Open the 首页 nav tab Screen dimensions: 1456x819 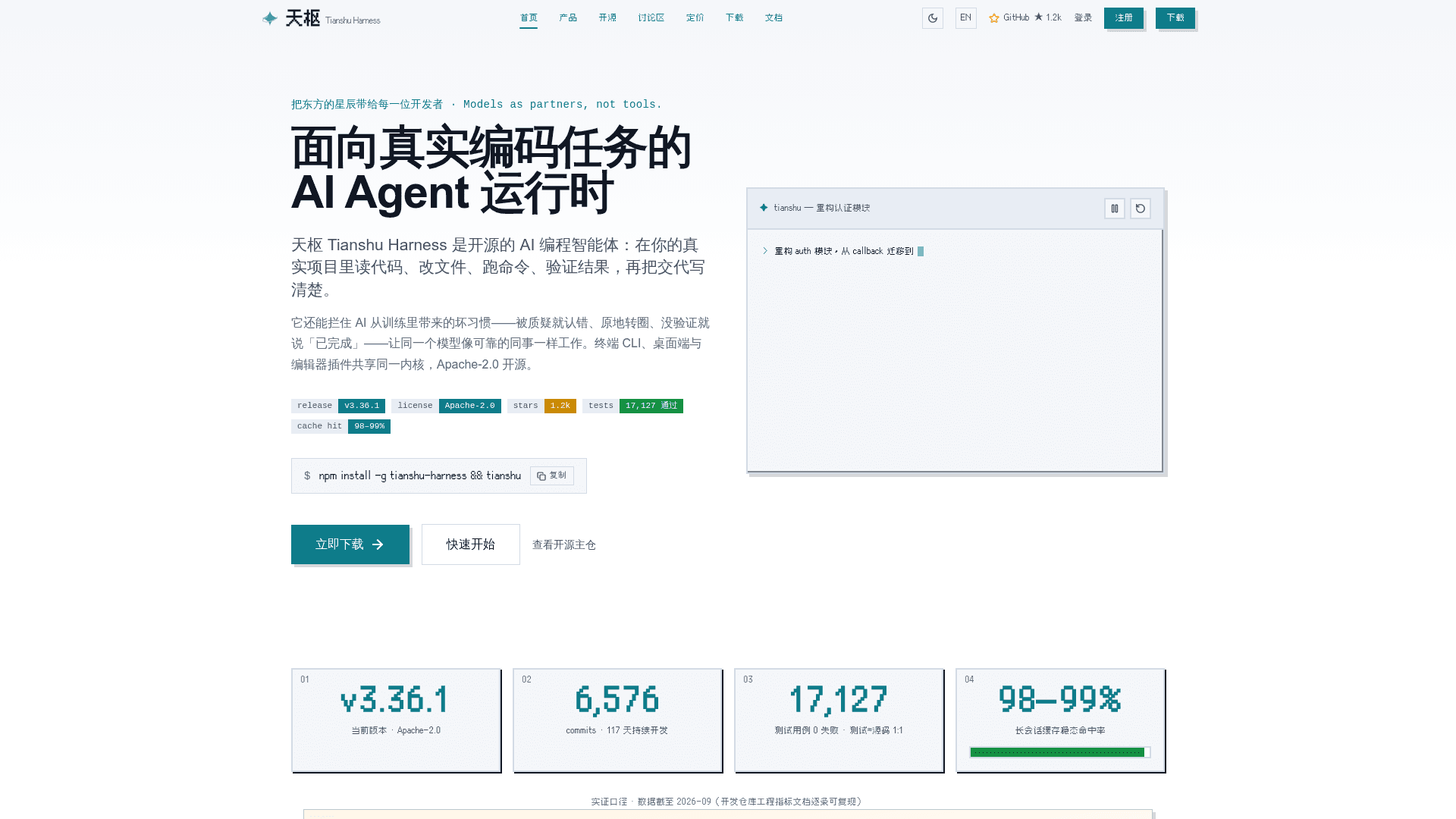coord(529,17)
